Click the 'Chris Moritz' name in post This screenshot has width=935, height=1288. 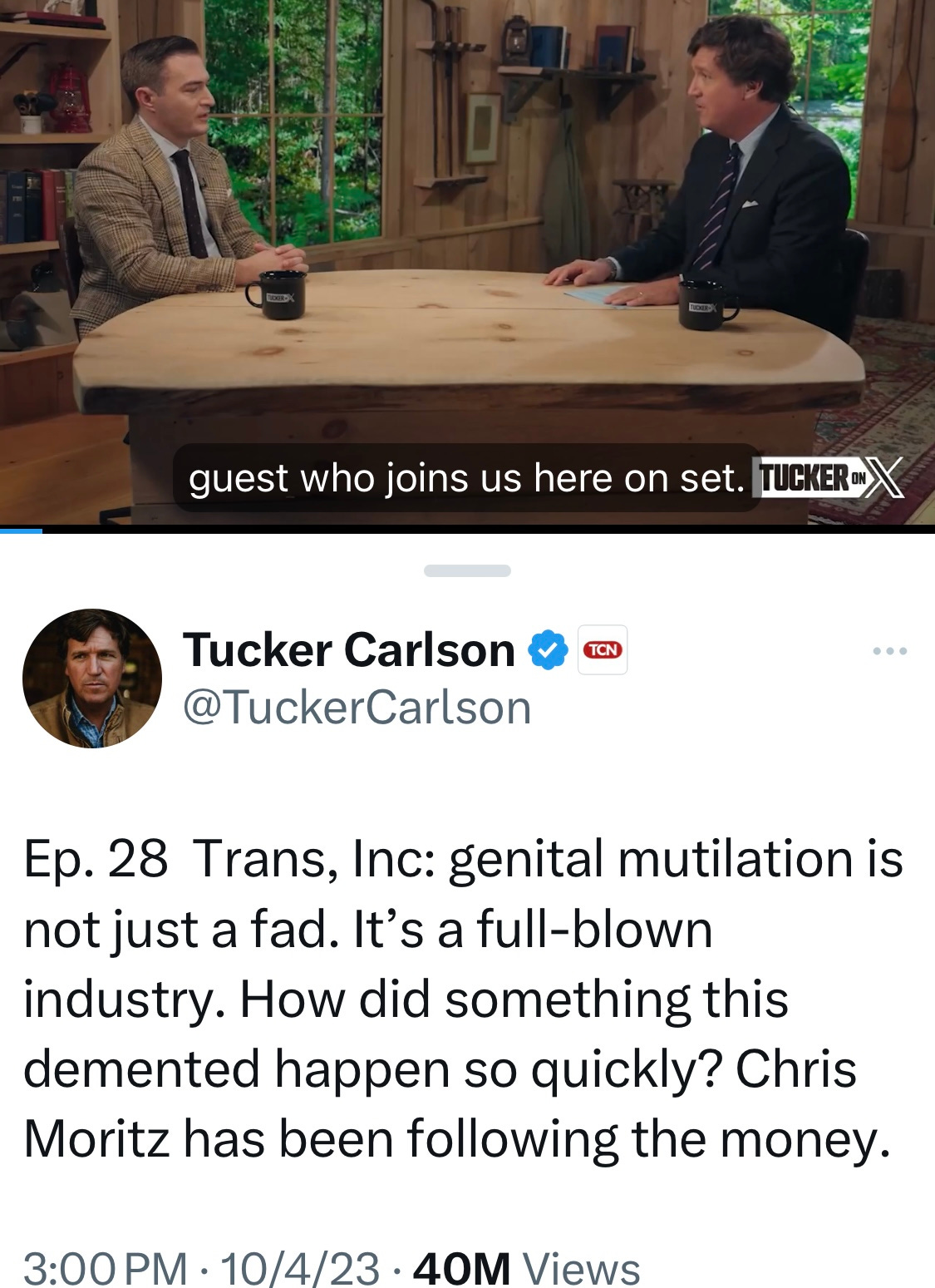[x=440, y=1103]
